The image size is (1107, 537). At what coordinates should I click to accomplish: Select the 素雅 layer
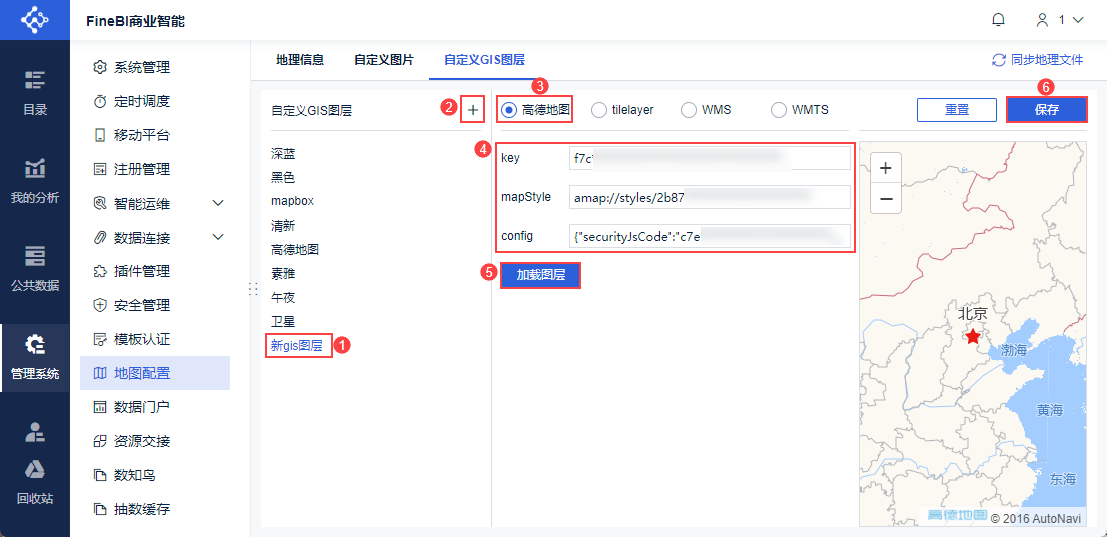283,273
